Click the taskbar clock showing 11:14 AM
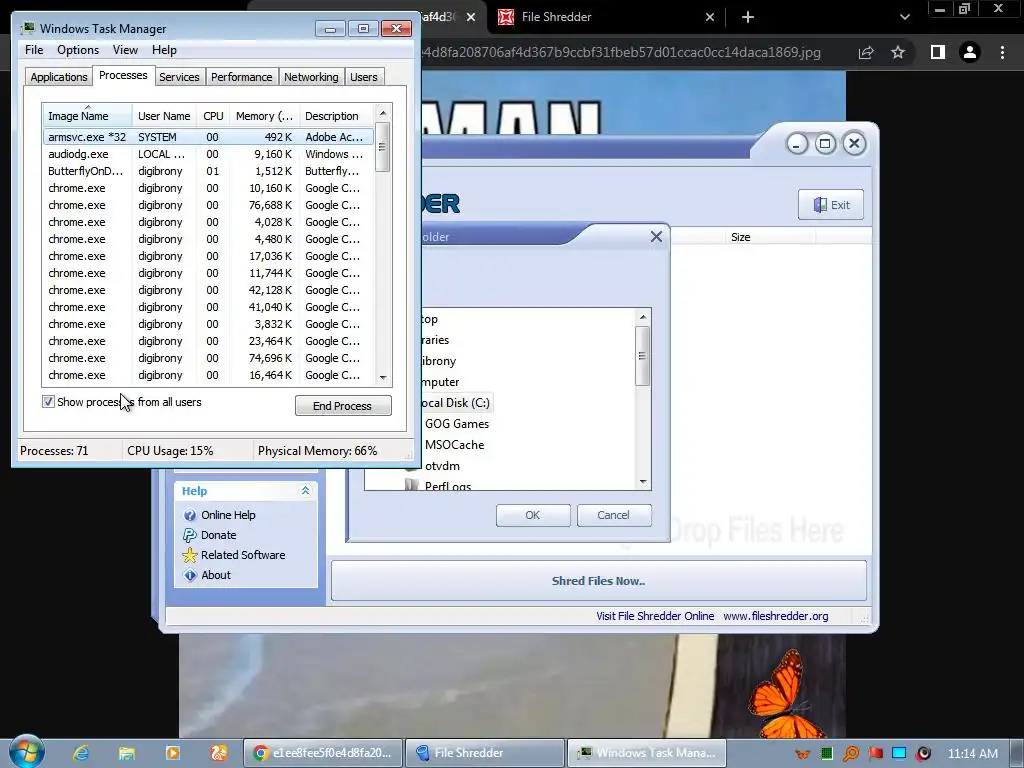 [x=972, y=754]
